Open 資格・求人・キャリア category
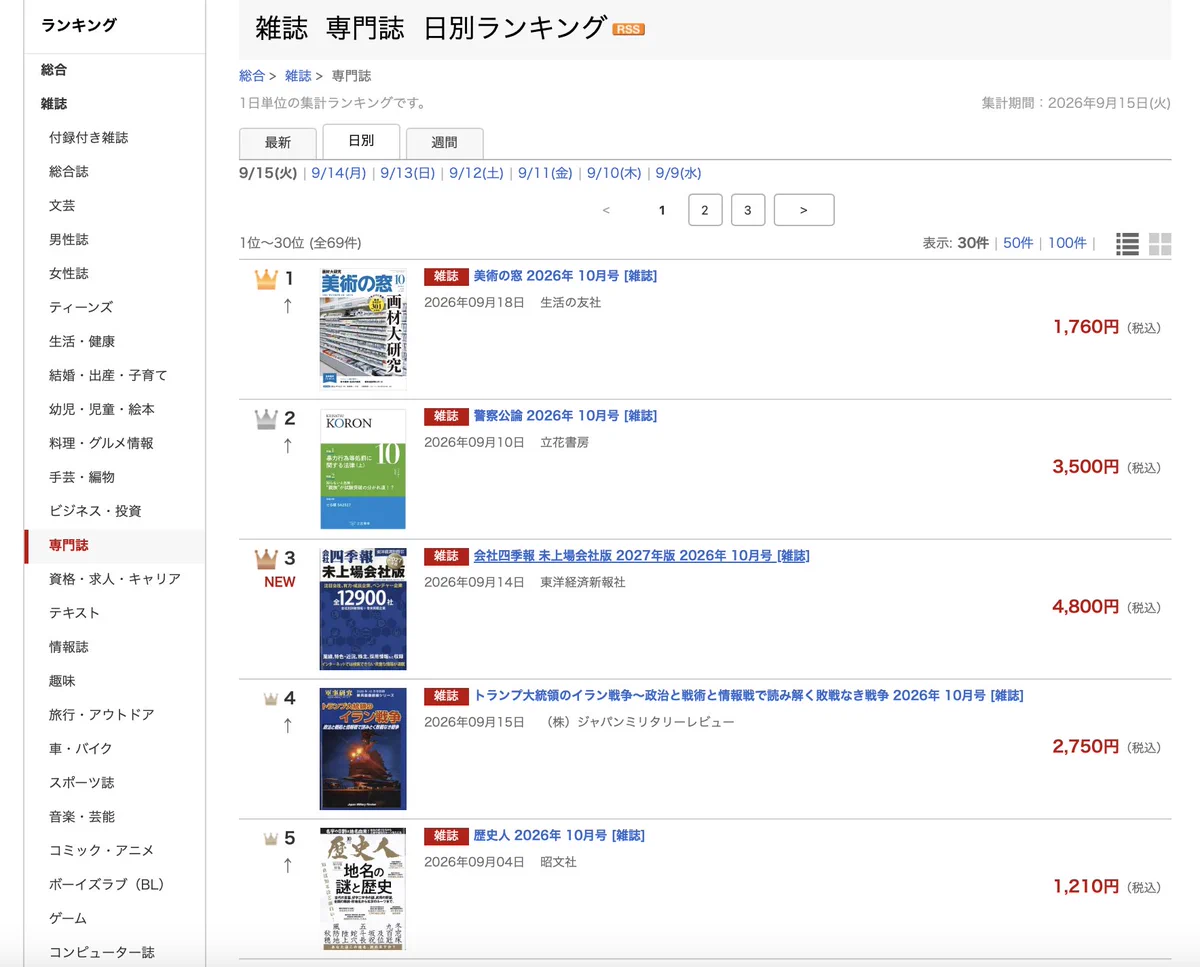 115,580
